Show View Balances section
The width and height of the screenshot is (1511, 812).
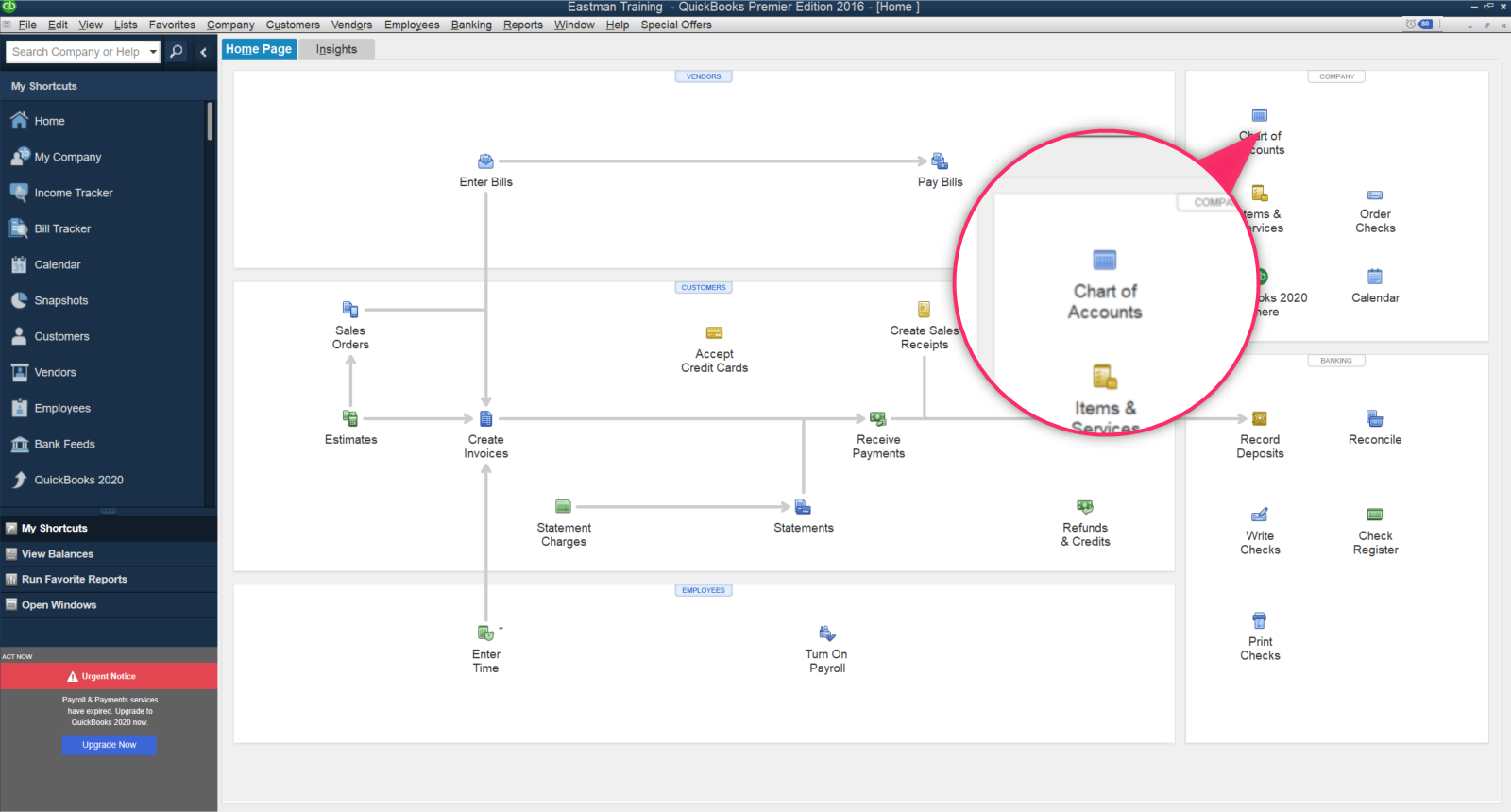(x=109, y=553)
